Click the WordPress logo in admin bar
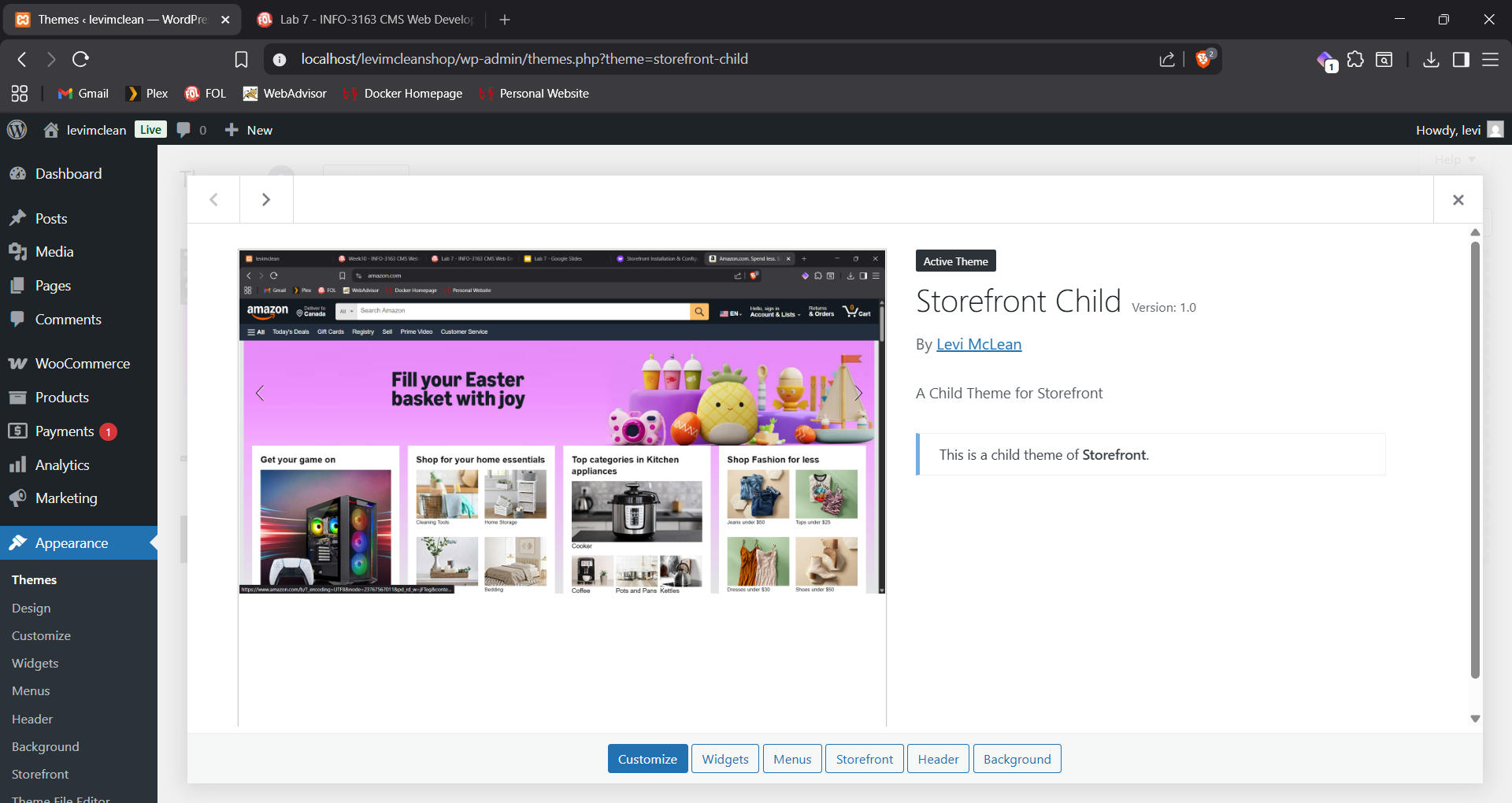This screenshot has width=1512, height=803. (17, 130)
